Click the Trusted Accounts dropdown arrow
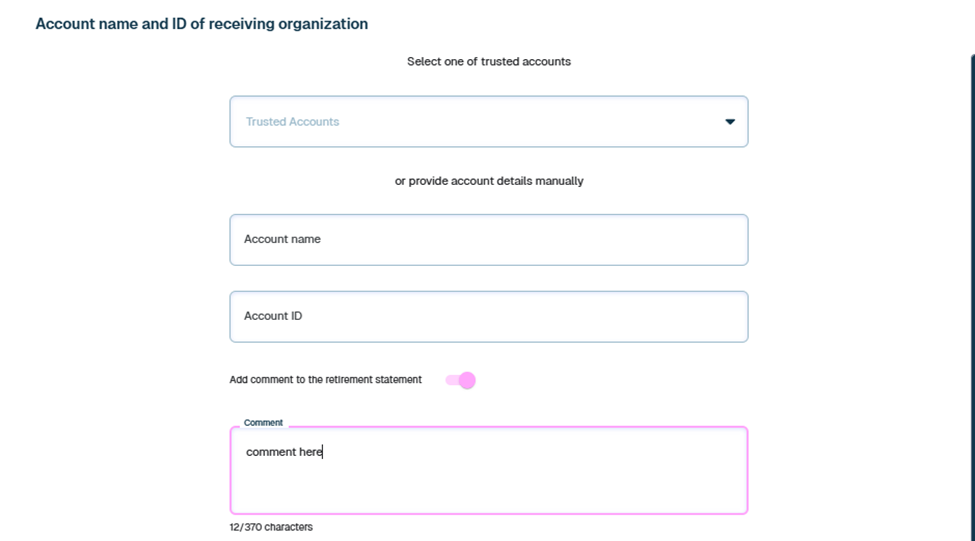This screenshot has width=975, height=541. 730,122
